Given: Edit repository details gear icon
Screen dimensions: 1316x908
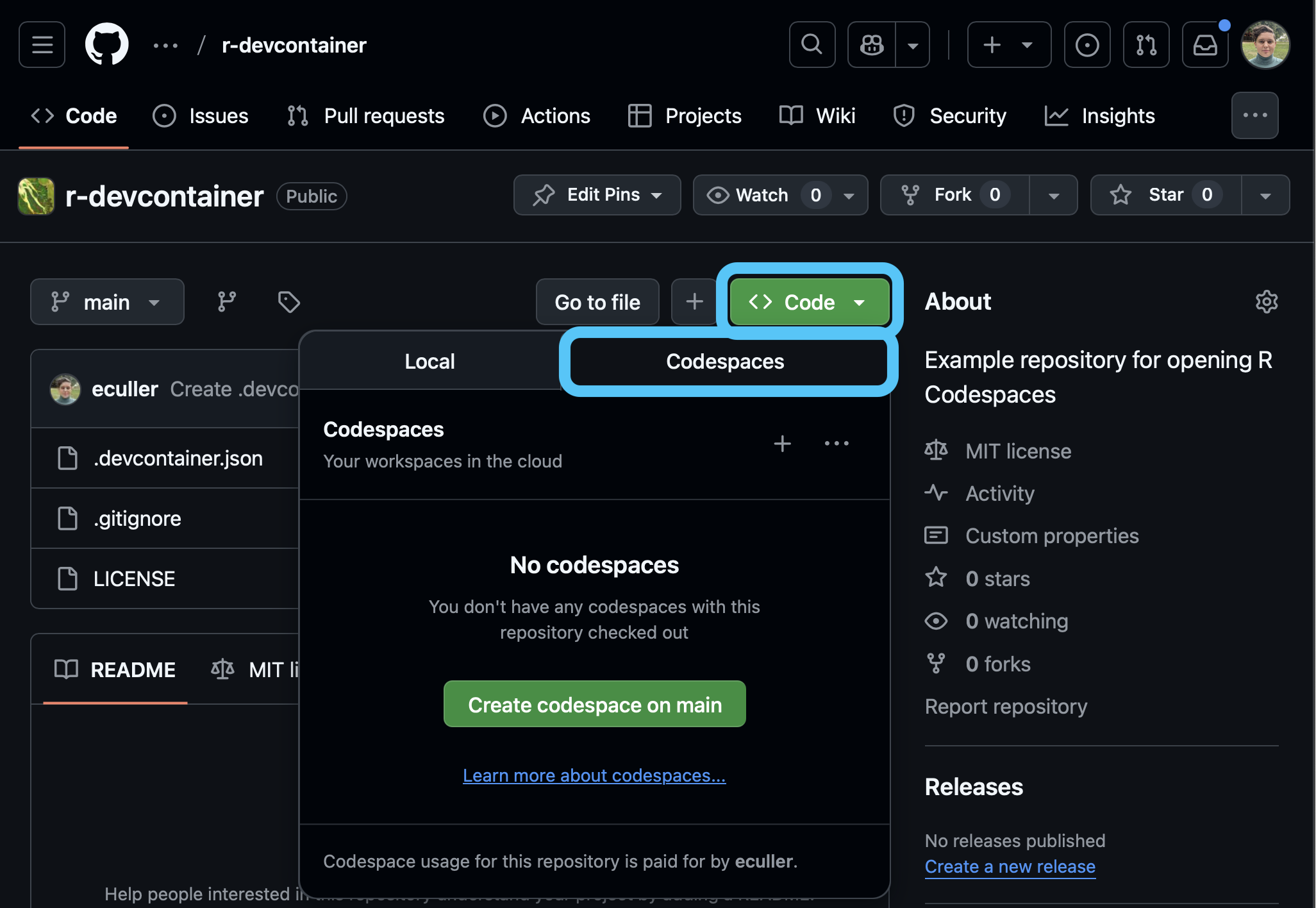Looking at the screenshot, I should click(x=1267, y=301).
